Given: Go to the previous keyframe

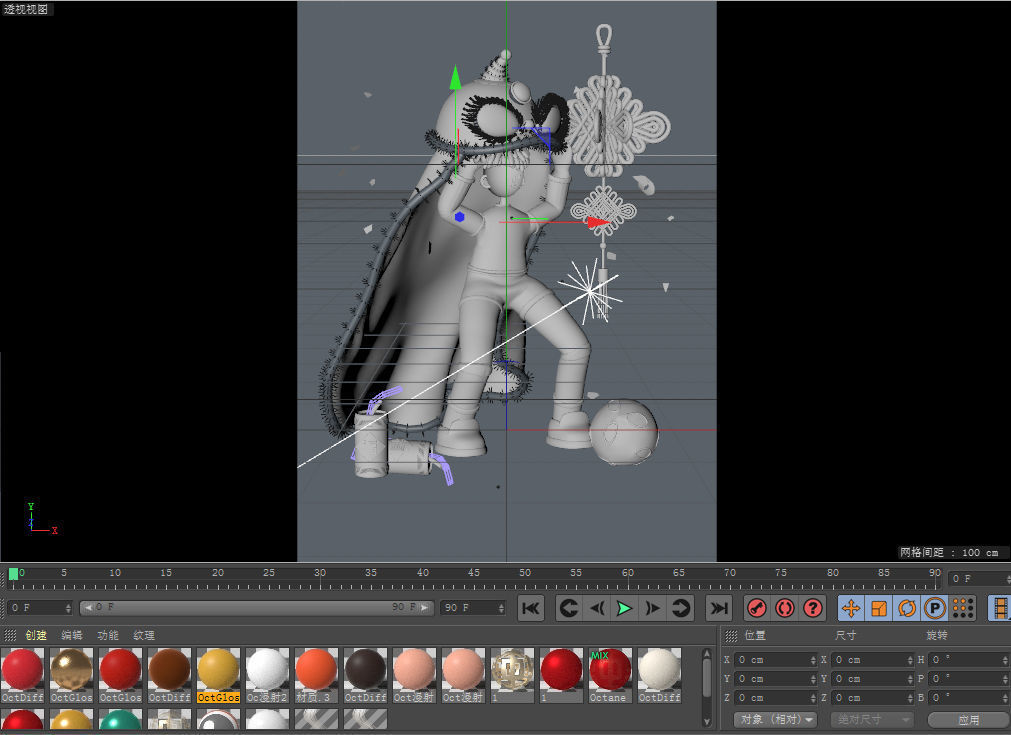Looking at the screenshot, I should pos(569,608).
